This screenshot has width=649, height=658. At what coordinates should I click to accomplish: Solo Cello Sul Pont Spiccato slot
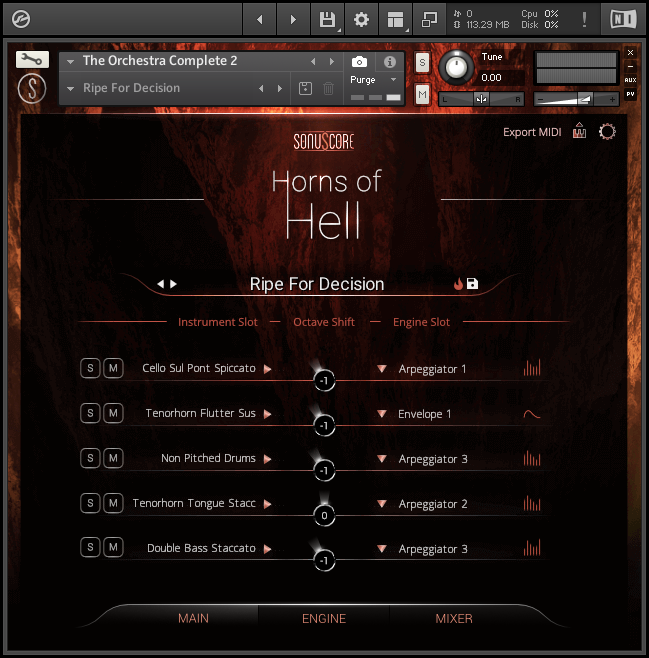pos(90,368)
